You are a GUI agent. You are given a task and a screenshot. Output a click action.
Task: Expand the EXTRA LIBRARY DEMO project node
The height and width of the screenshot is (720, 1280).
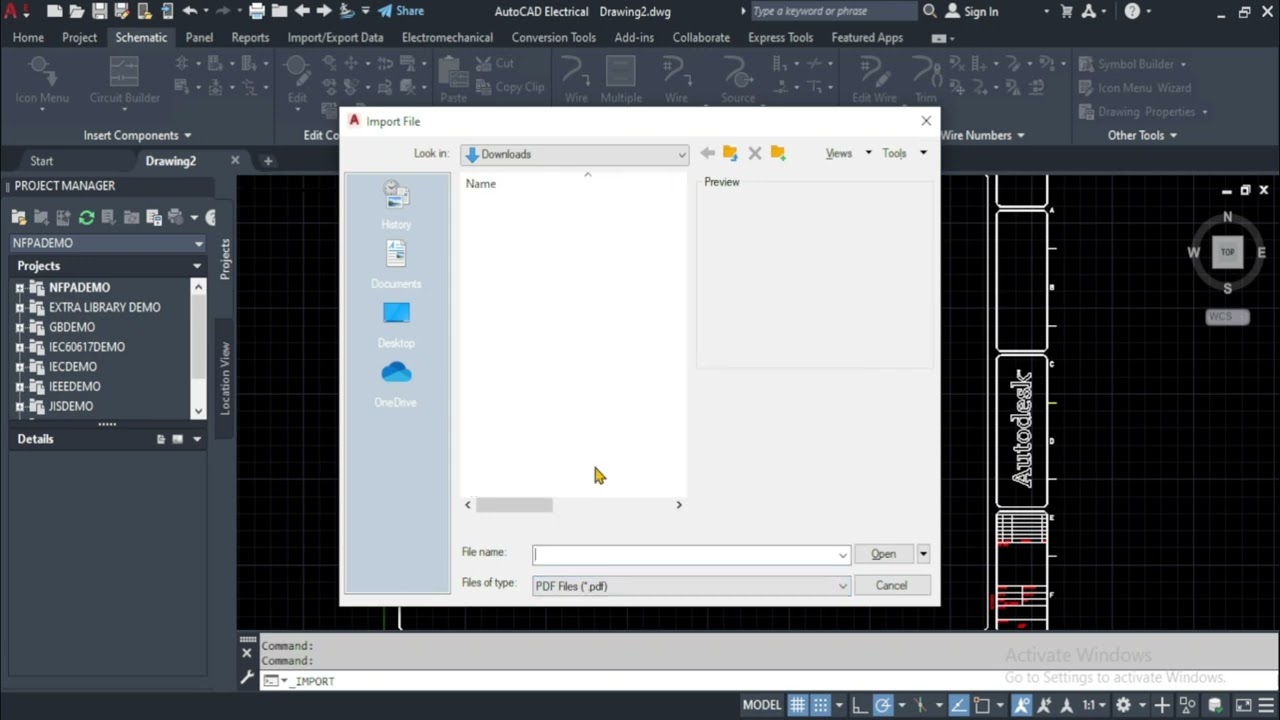[x=19, y=307]
